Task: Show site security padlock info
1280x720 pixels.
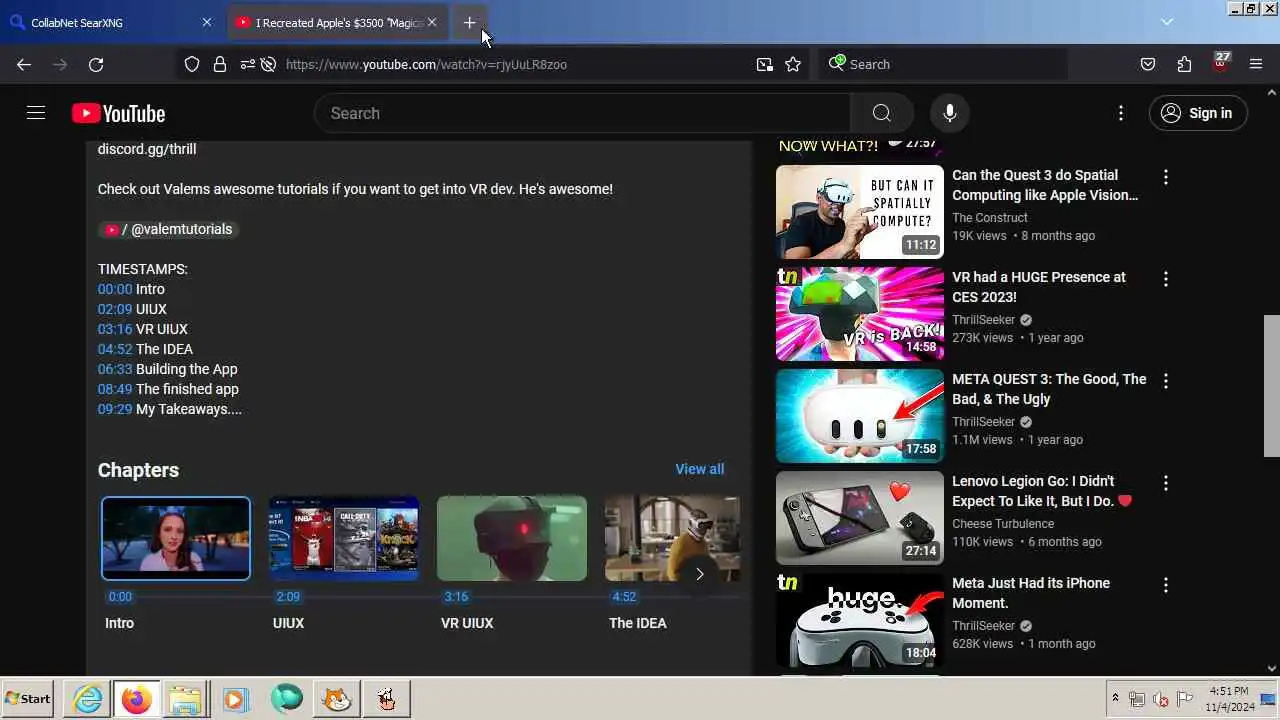Action: (x=220, y=64)
